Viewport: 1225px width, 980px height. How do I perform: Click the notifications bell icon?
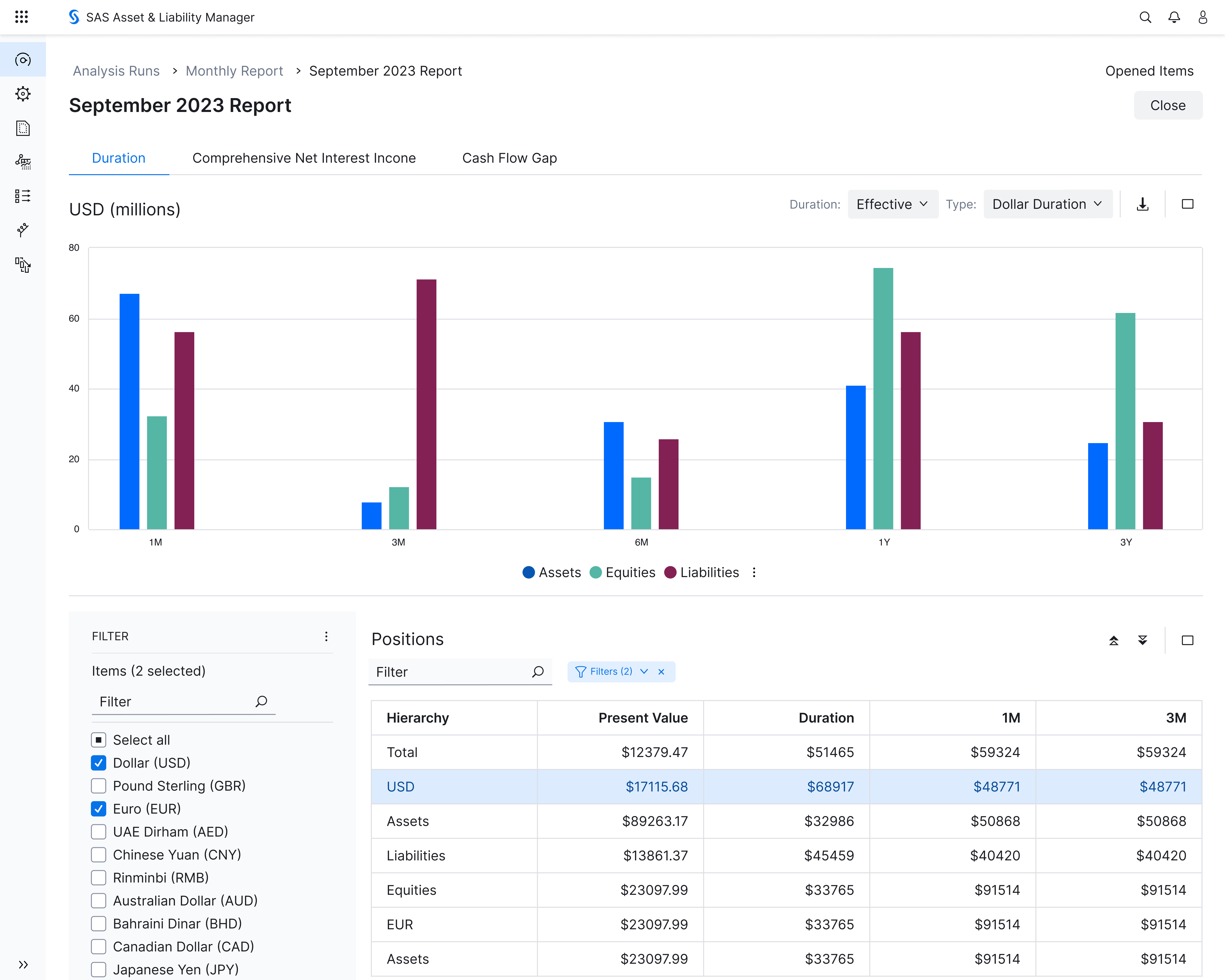1174,17
